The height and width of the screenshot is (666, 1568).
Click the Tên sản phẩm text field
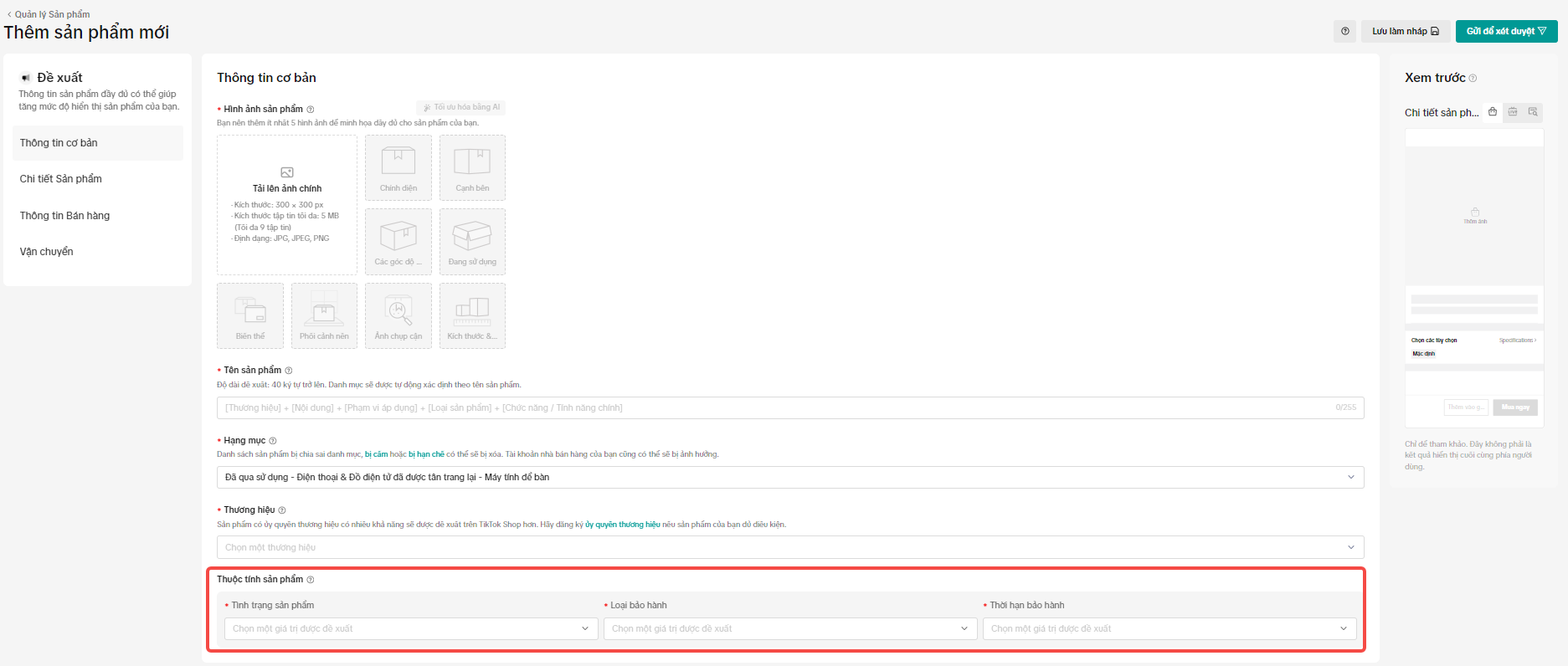(790, 407)
